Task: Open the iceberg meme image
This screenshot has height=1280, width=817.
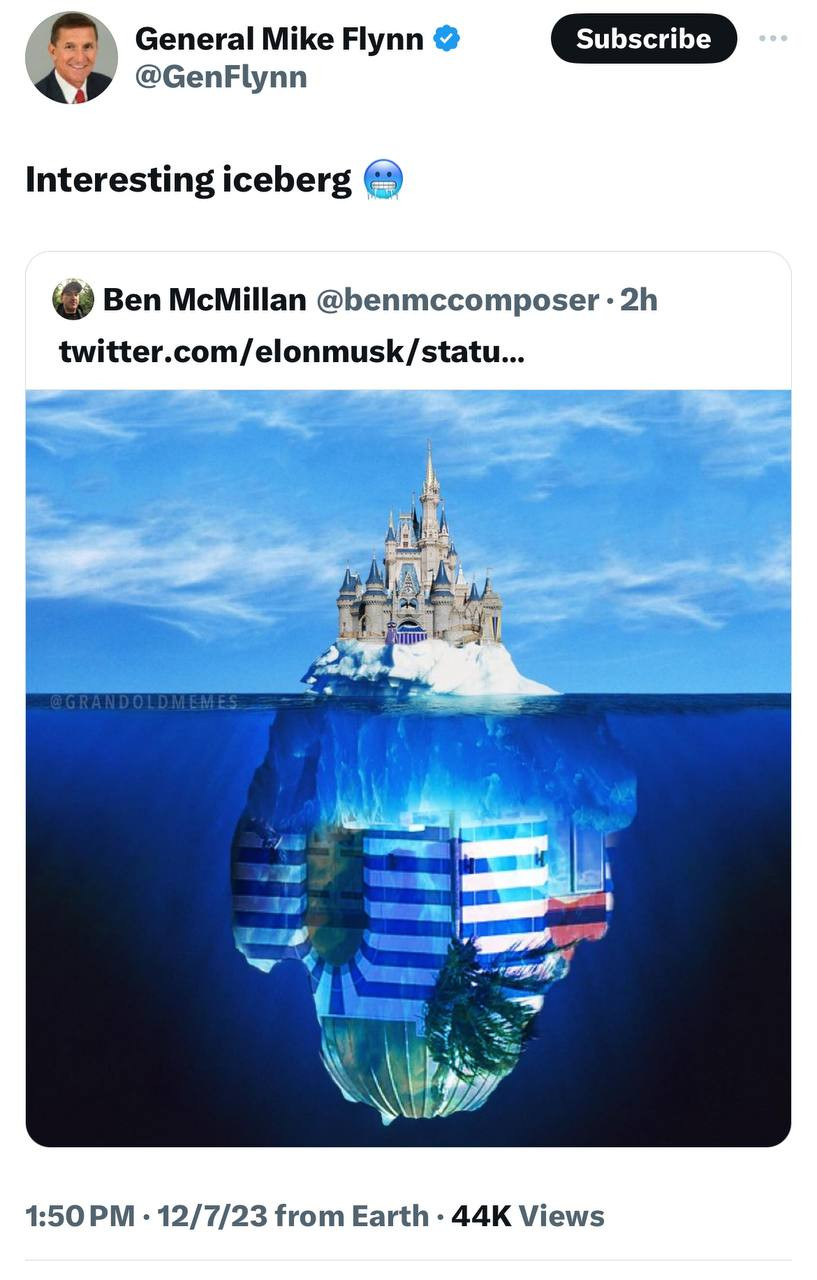Action: (408, 768)
